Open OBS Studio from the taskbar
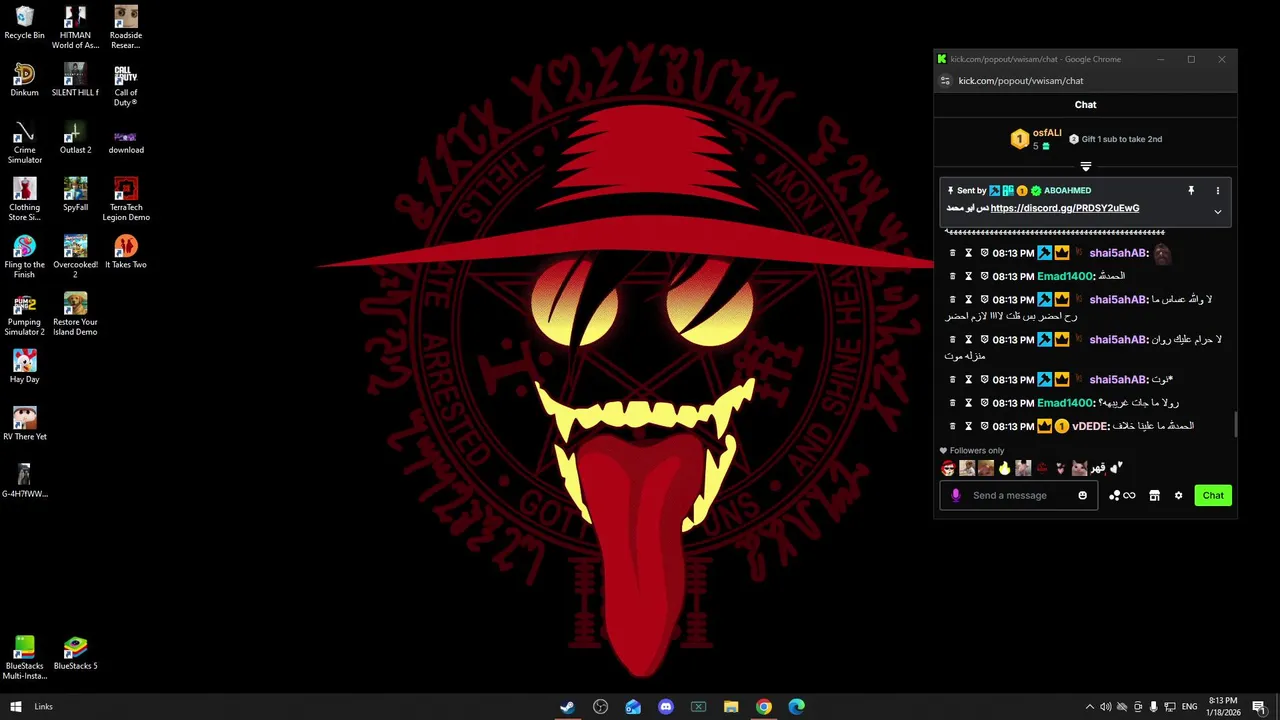The height and width of the screenshot is (720, 1280). [x=600, y=707]
